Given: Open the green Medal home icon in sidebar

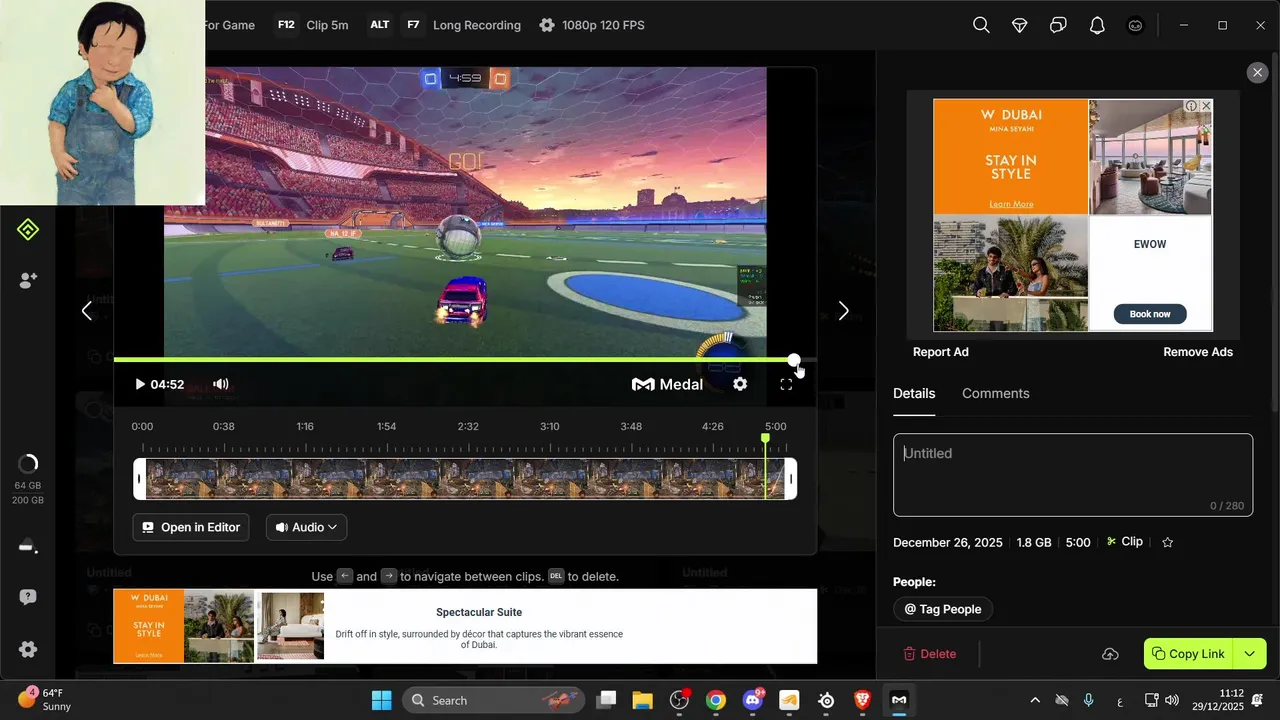Looking at the screenshot, I should click(28, 230).
